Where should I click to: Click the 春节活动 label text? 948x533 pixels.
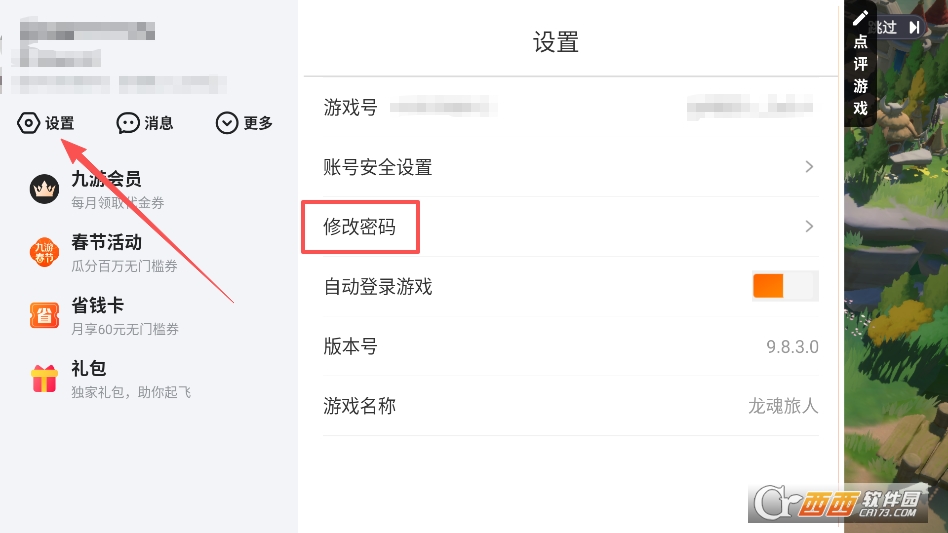point(106,242)
